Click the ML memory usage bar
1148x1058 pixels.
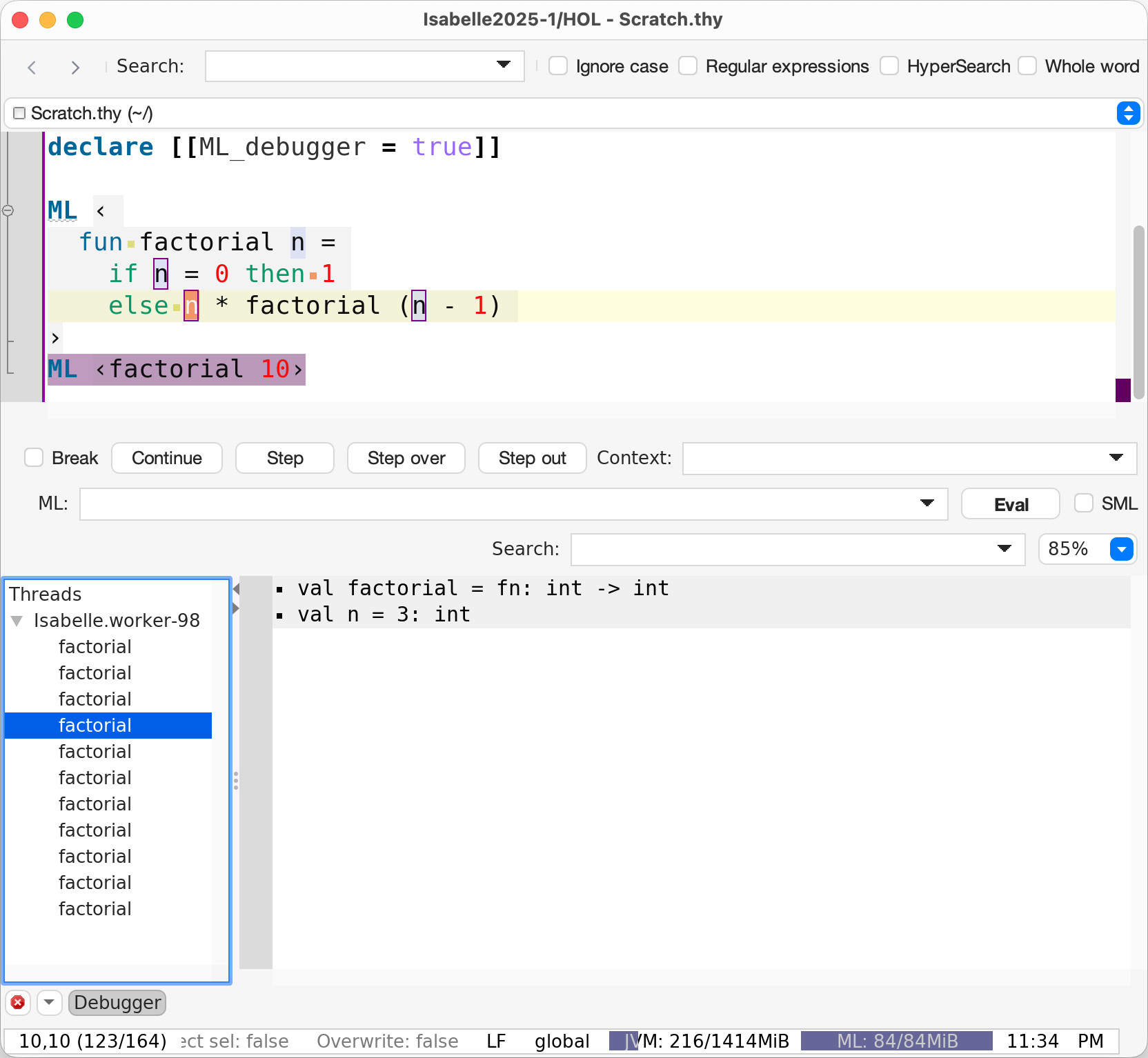point(896,1041)
